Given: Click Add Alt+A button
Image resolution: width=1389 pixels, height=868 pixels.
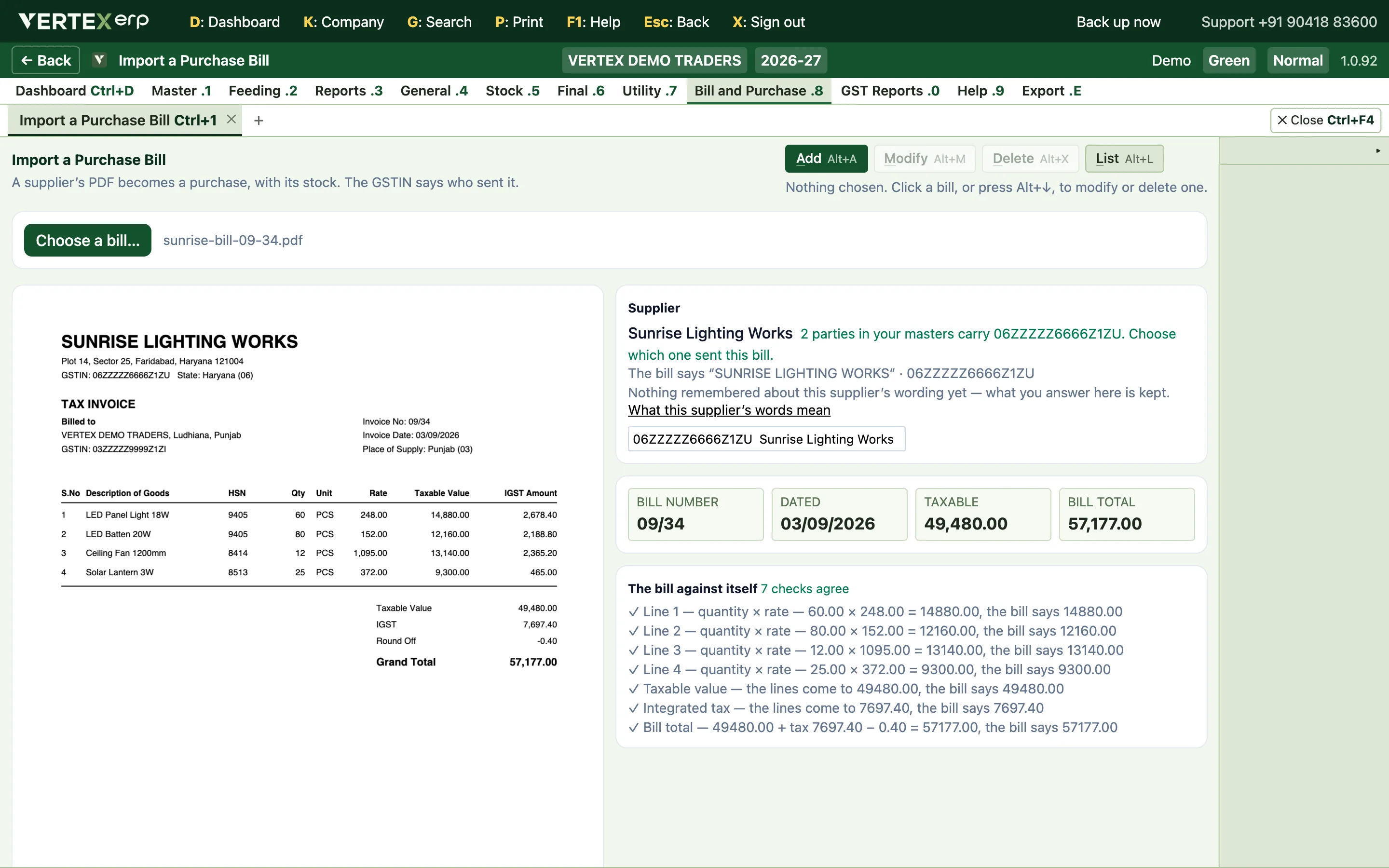Looking at the screenshot, I should pyautogui.click(x=826, y=159).
